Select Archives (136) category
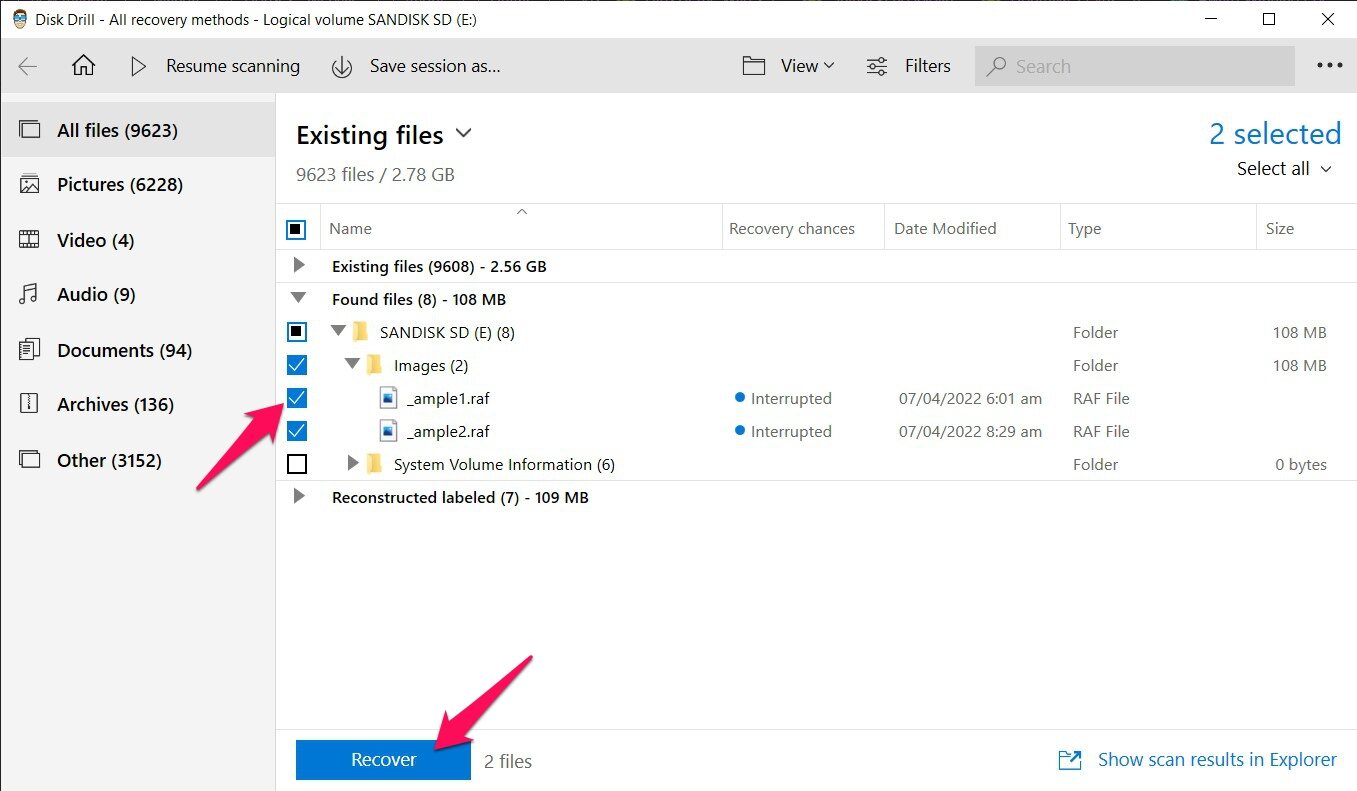The image size is (1357, 791). (138, 404)
